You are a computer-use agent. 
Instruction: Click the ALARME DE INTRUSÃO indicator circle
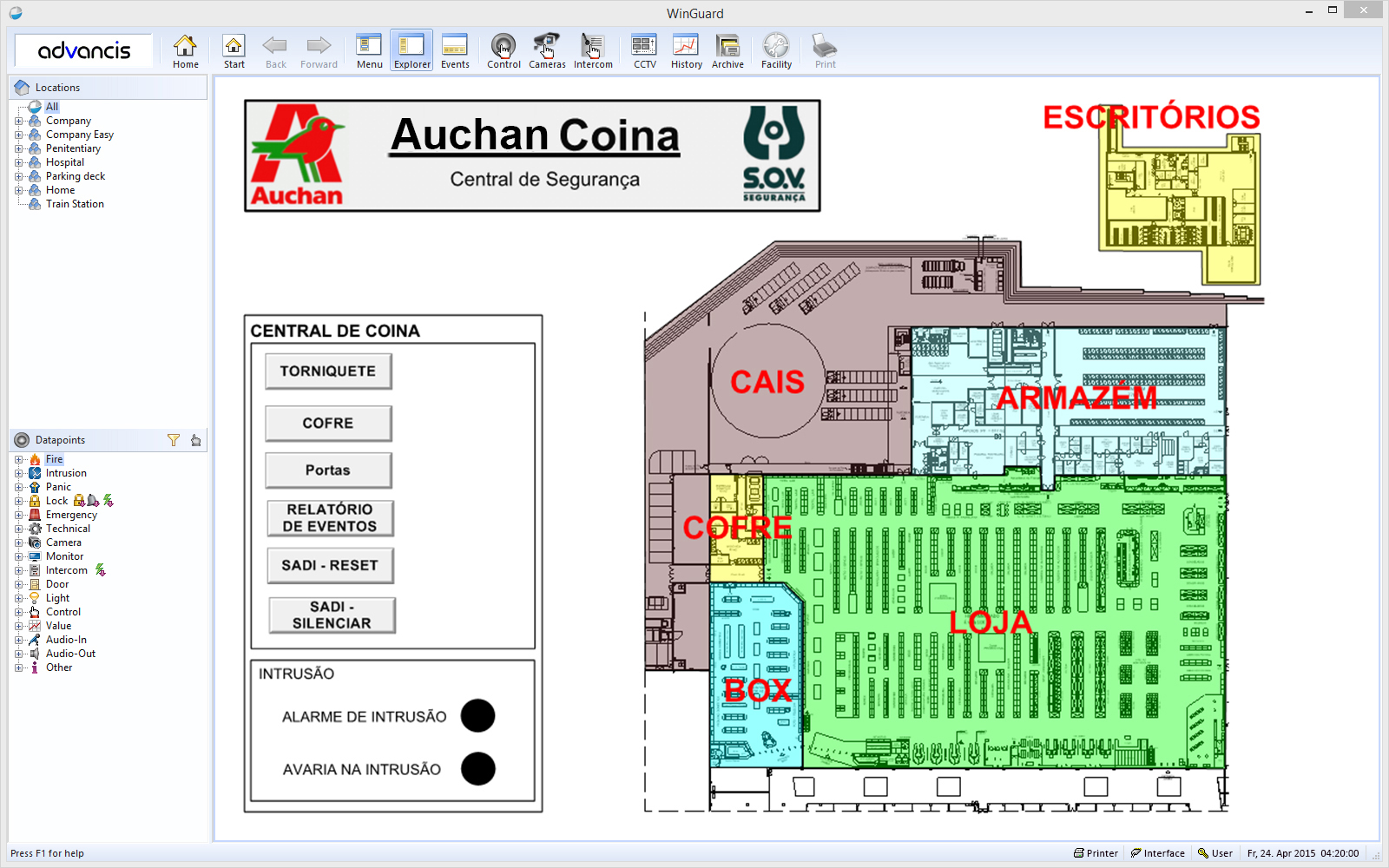point(477,716)
